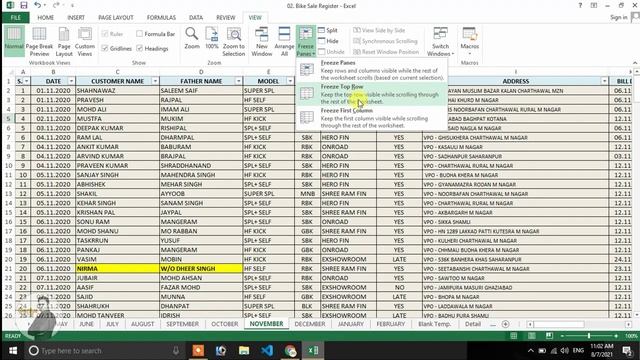Viewport: 640px width, 360px height.
Task: Click Arrange All windows
Action: (x=284, y=42)
